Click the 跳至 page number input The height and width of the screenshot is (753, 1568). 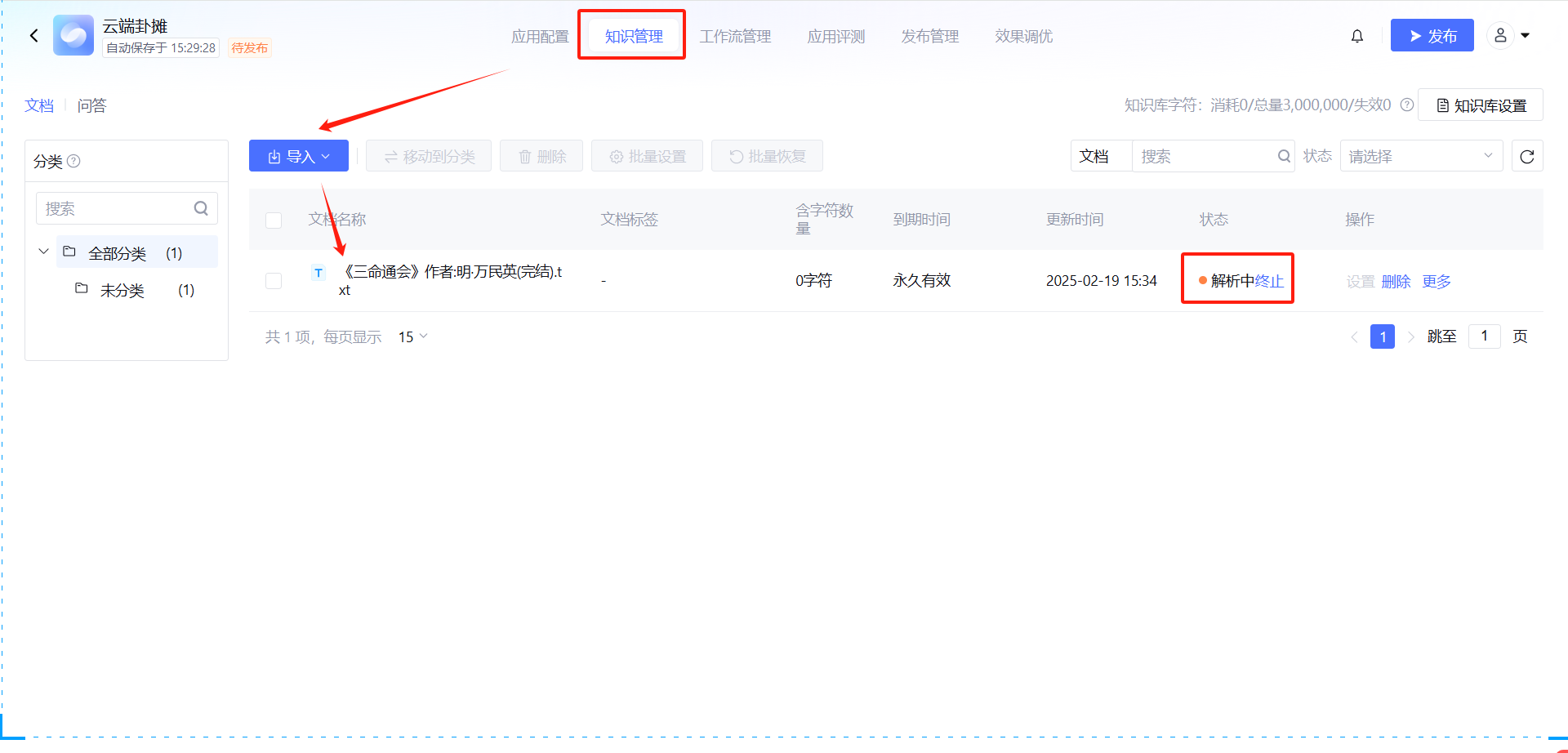(x=1484, y=336)
